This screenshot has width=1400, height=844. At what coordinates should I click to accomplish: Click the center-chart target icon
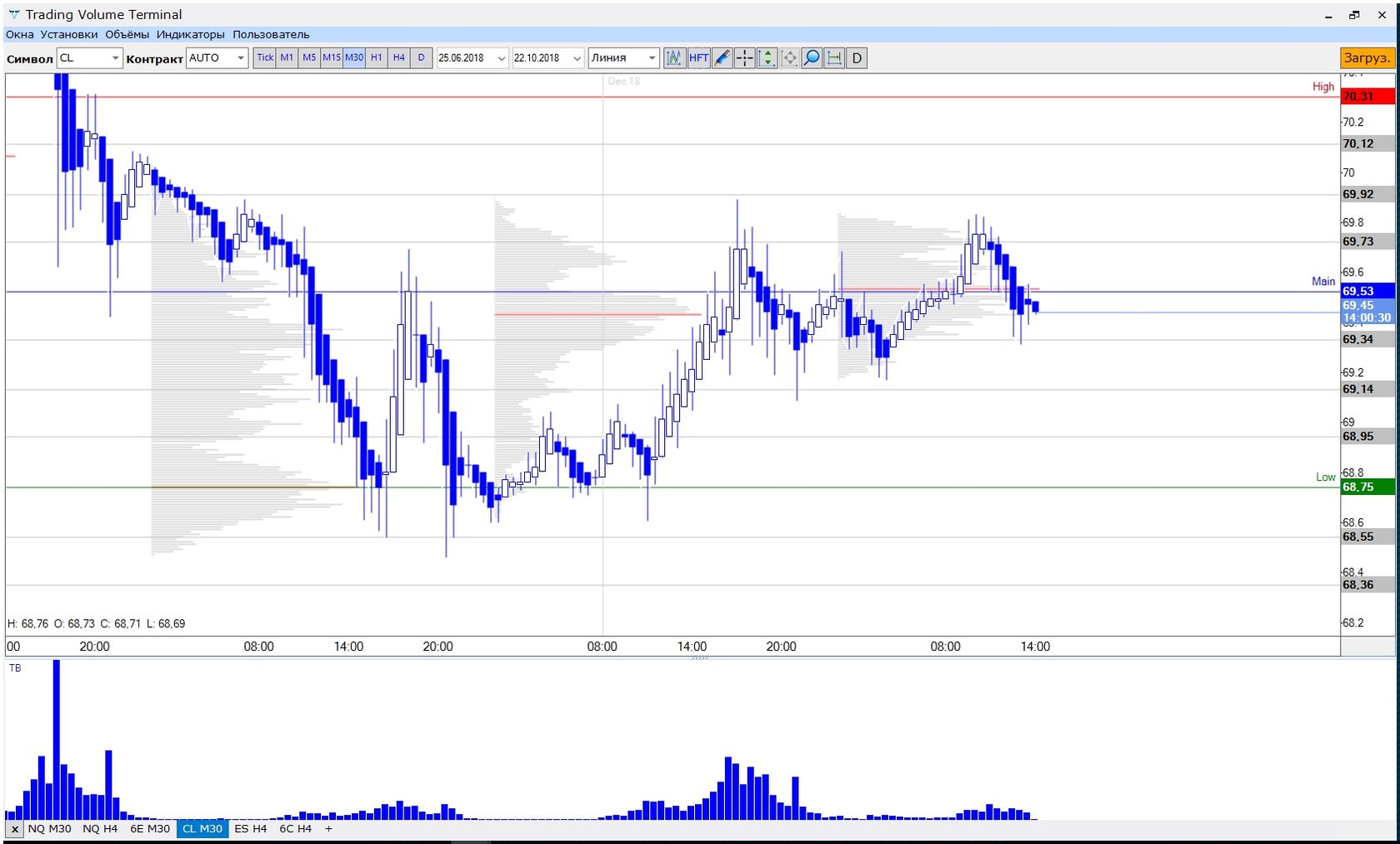(789, 58)
